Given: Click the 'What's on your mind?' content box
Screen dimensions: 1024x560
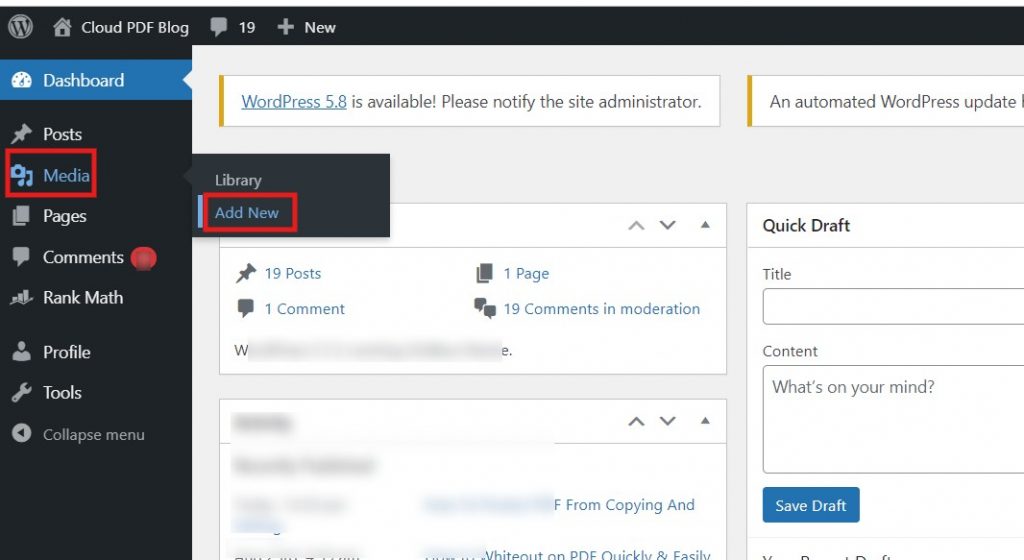Looking at the screenshot, I should [893, 419].
